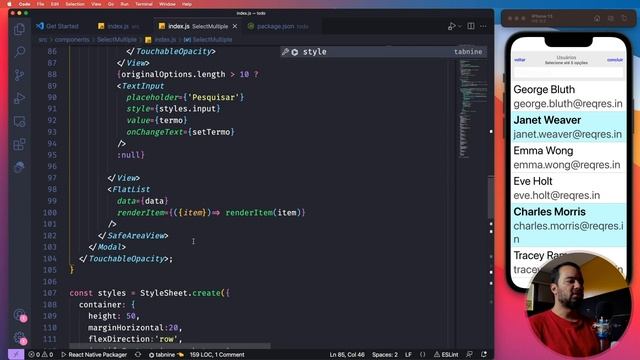Viewport: 640px width, 360px height.
Task: Open the Go menu
Action: [111, 4]
